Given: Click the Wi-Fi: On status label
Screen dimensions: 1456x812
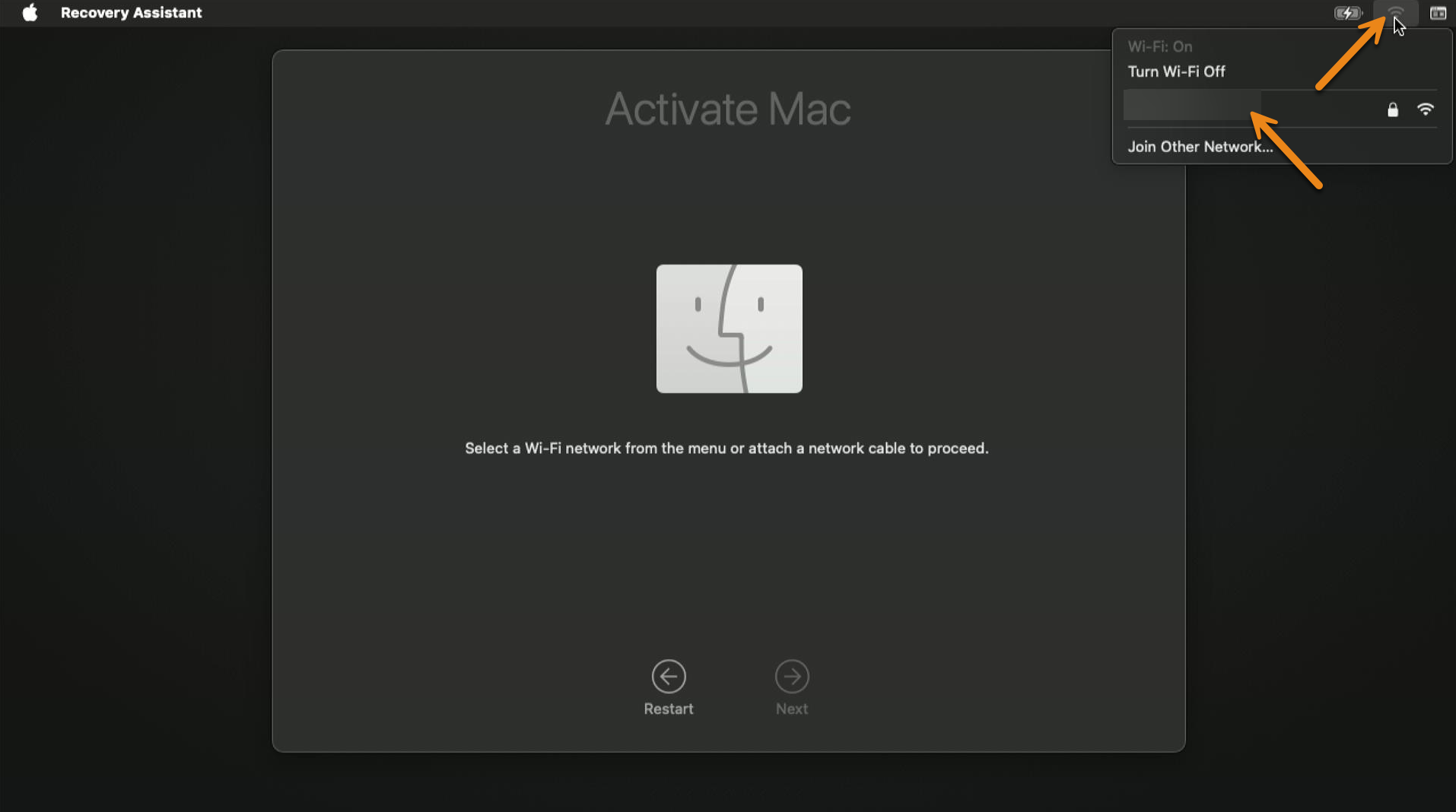Looking at the screenshot, I should click(x=1159, y=46).
